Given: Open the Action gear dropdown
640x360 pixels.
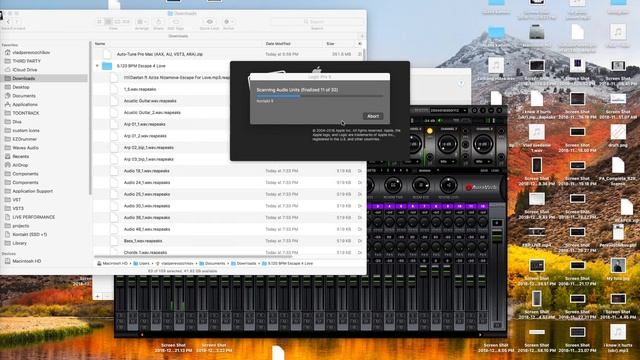Looking at the screenshot, I should tap(228, 22).
